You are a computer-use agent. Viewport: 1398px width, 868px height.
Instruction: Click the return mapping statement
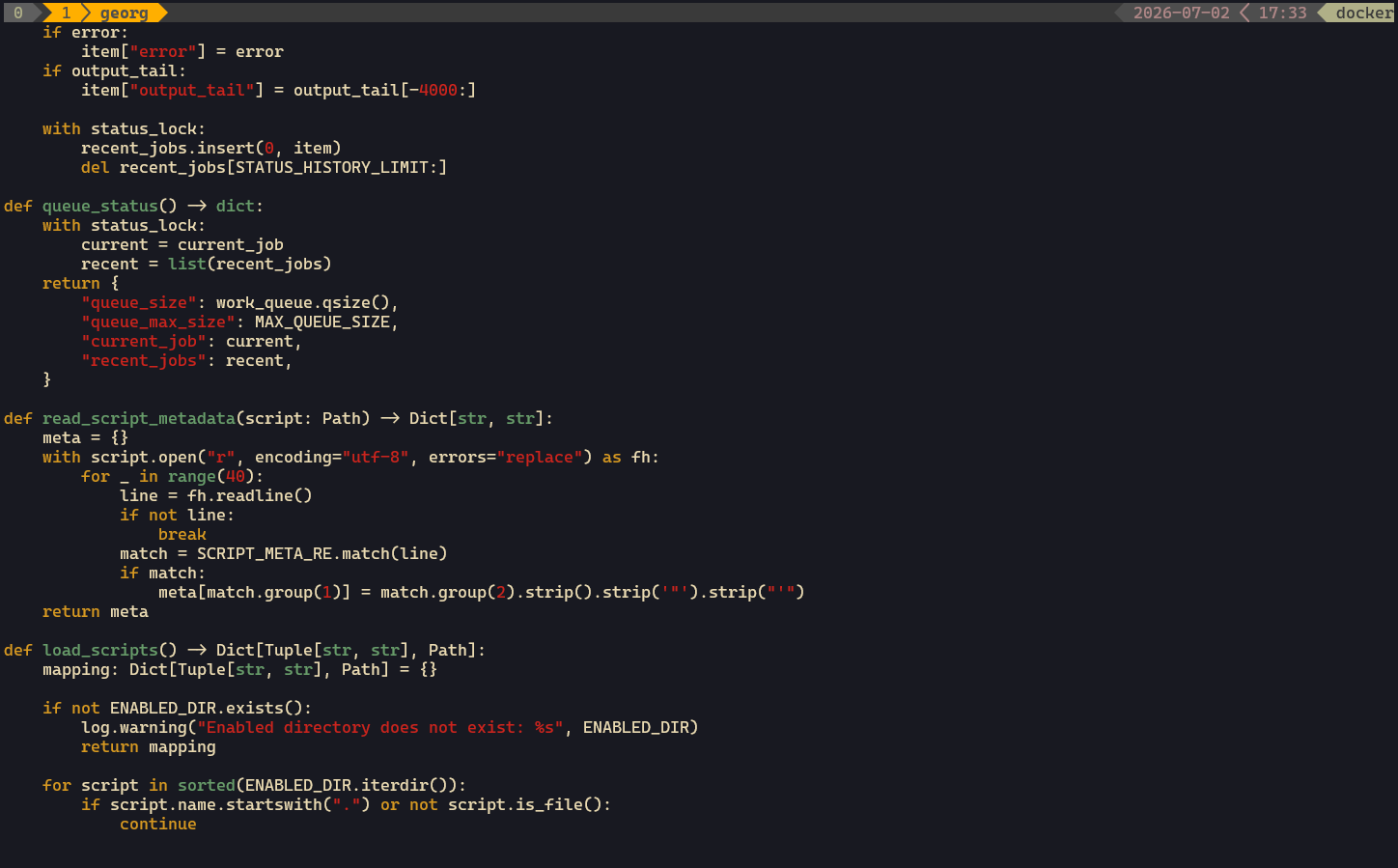tap(149, 746)
